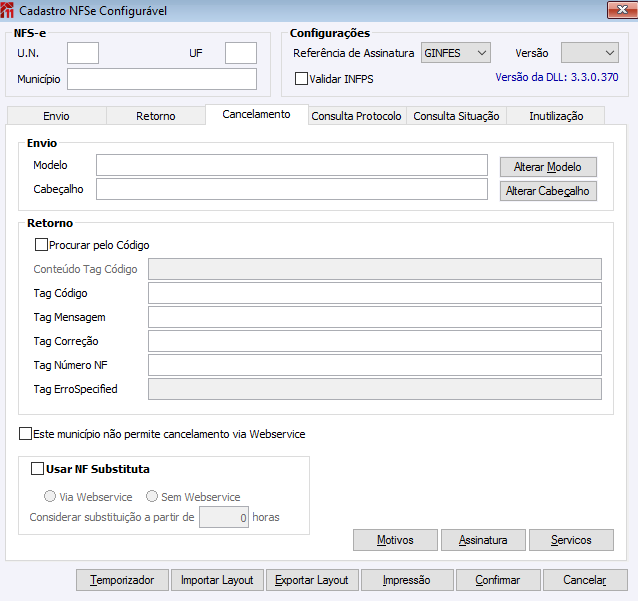Viewport: 638px width, 601px height.
Task: Open the Referência de Assinatura dropdown
Action: click(456, 53)
